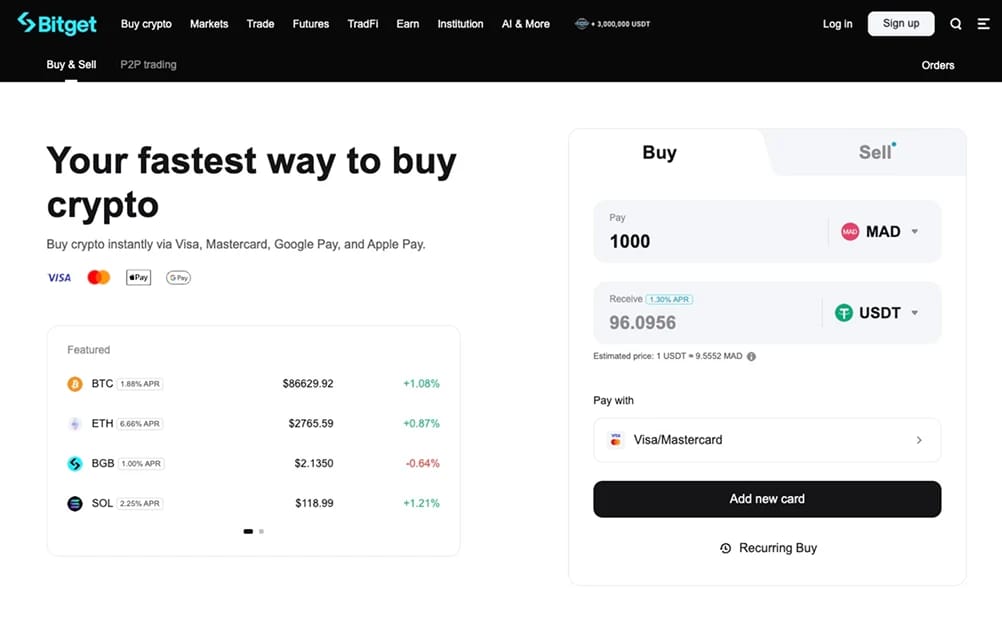Expand the MAD currency dropdown
The image size is (1002, 625).
880,231
